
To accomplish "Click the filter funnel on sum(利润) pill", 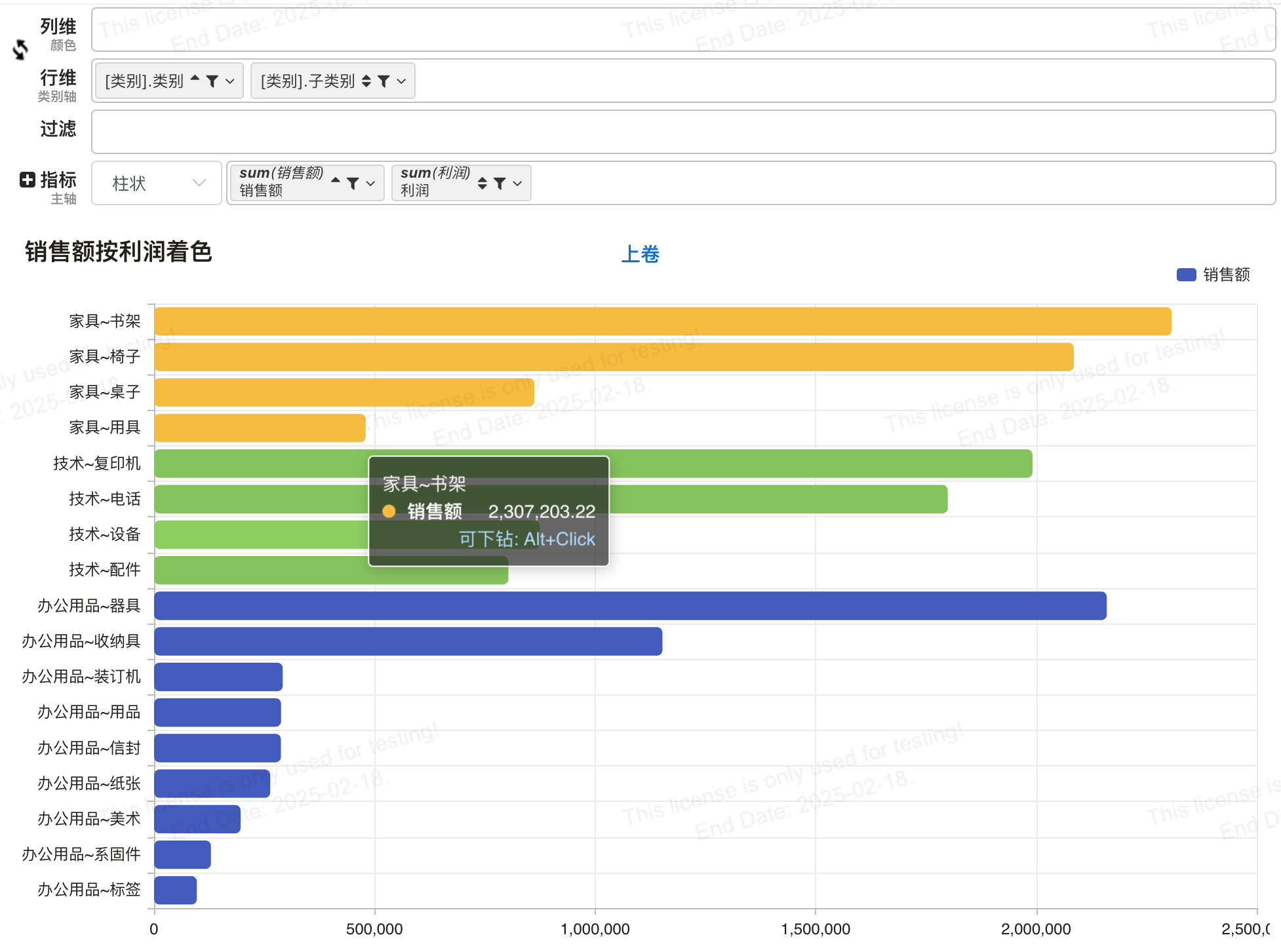I will [500, 184].
